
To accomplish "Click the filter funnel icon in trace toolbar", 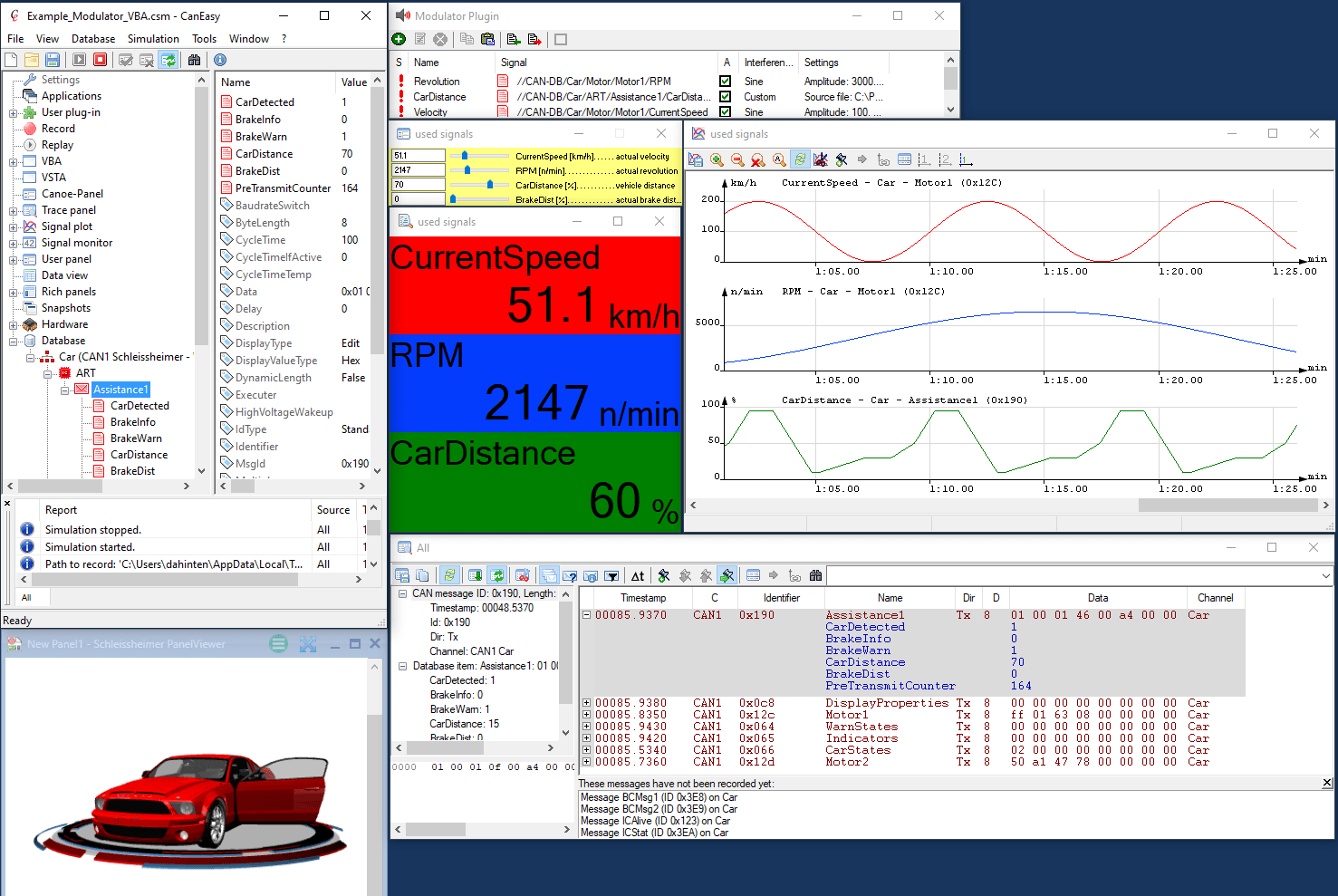I will point(611,575).
